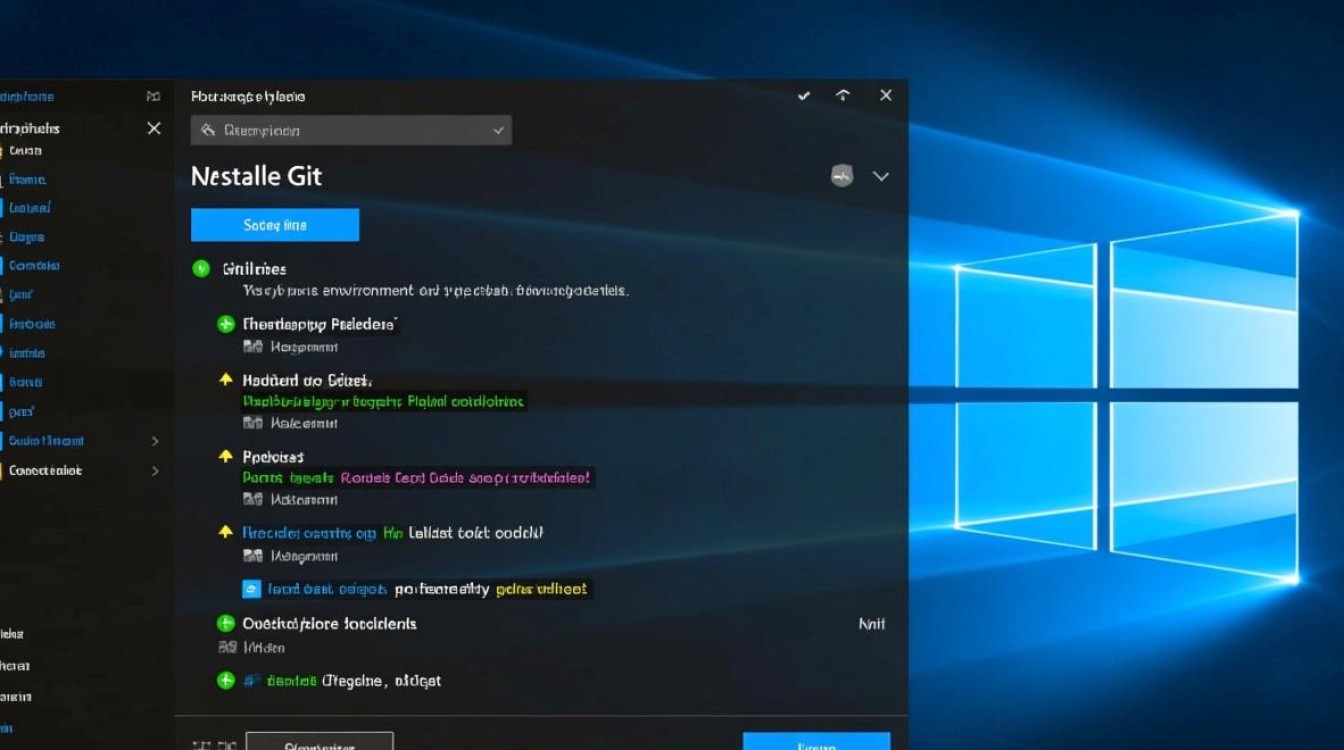Click the blue install button at the bottom right
1344x750 pixels.
816,745
